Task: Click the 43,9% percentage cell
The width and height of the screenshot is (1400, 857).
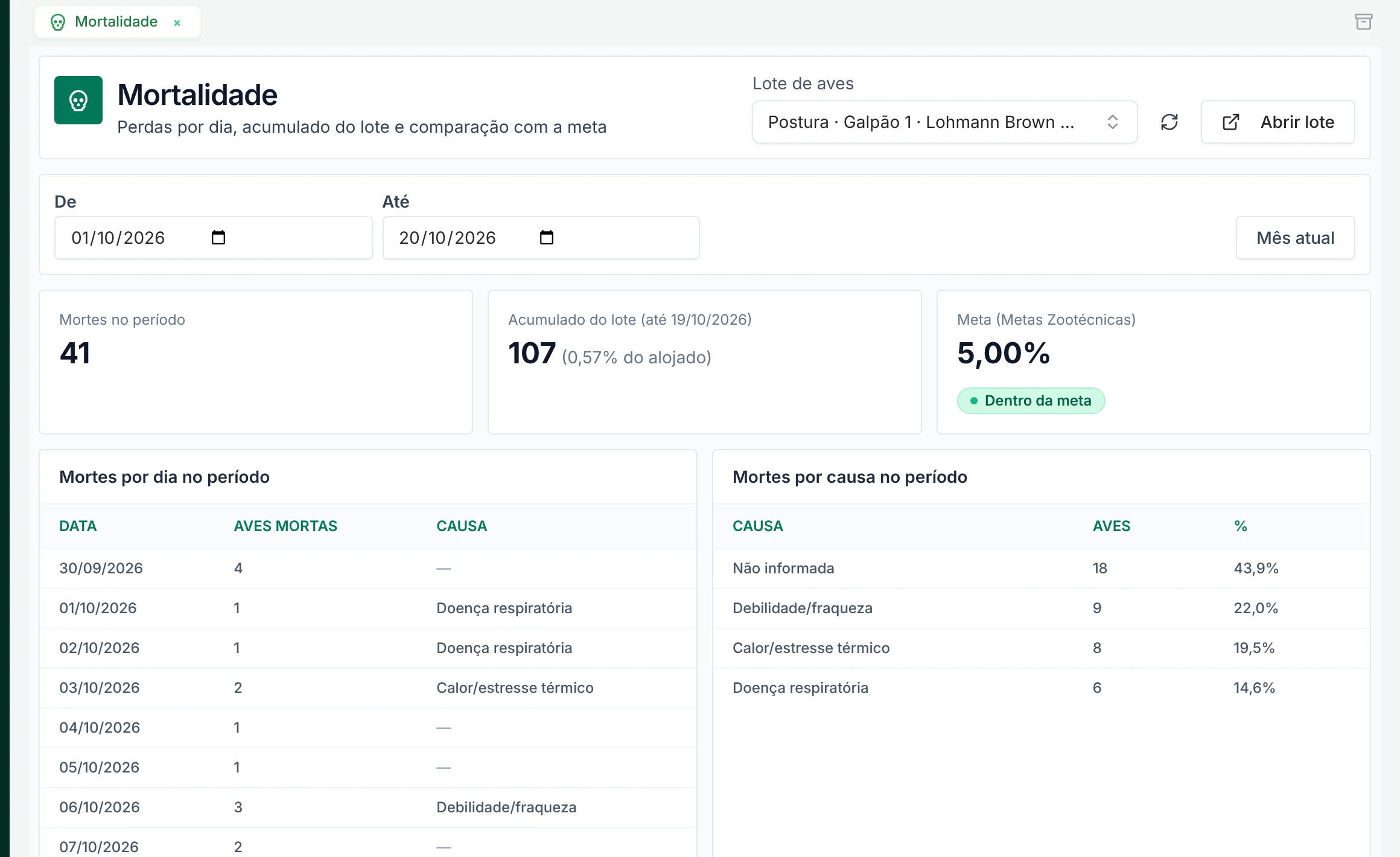Action: click(1256, 569)
